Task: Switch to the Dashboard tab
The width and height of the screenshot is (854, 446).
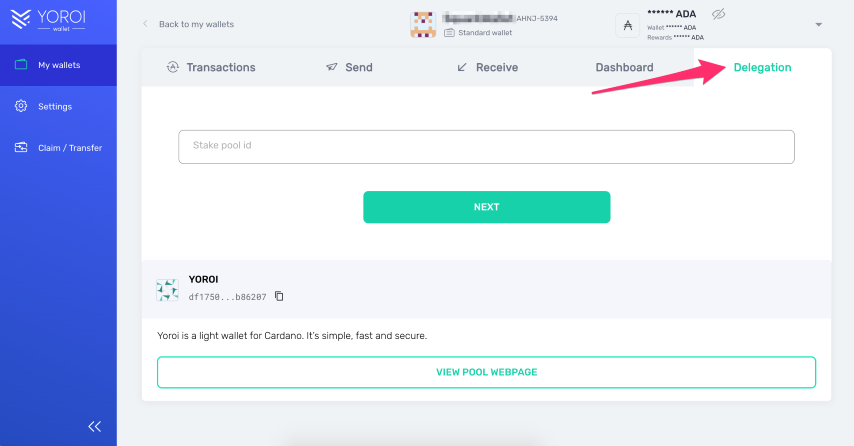Action: pos(624,68)
